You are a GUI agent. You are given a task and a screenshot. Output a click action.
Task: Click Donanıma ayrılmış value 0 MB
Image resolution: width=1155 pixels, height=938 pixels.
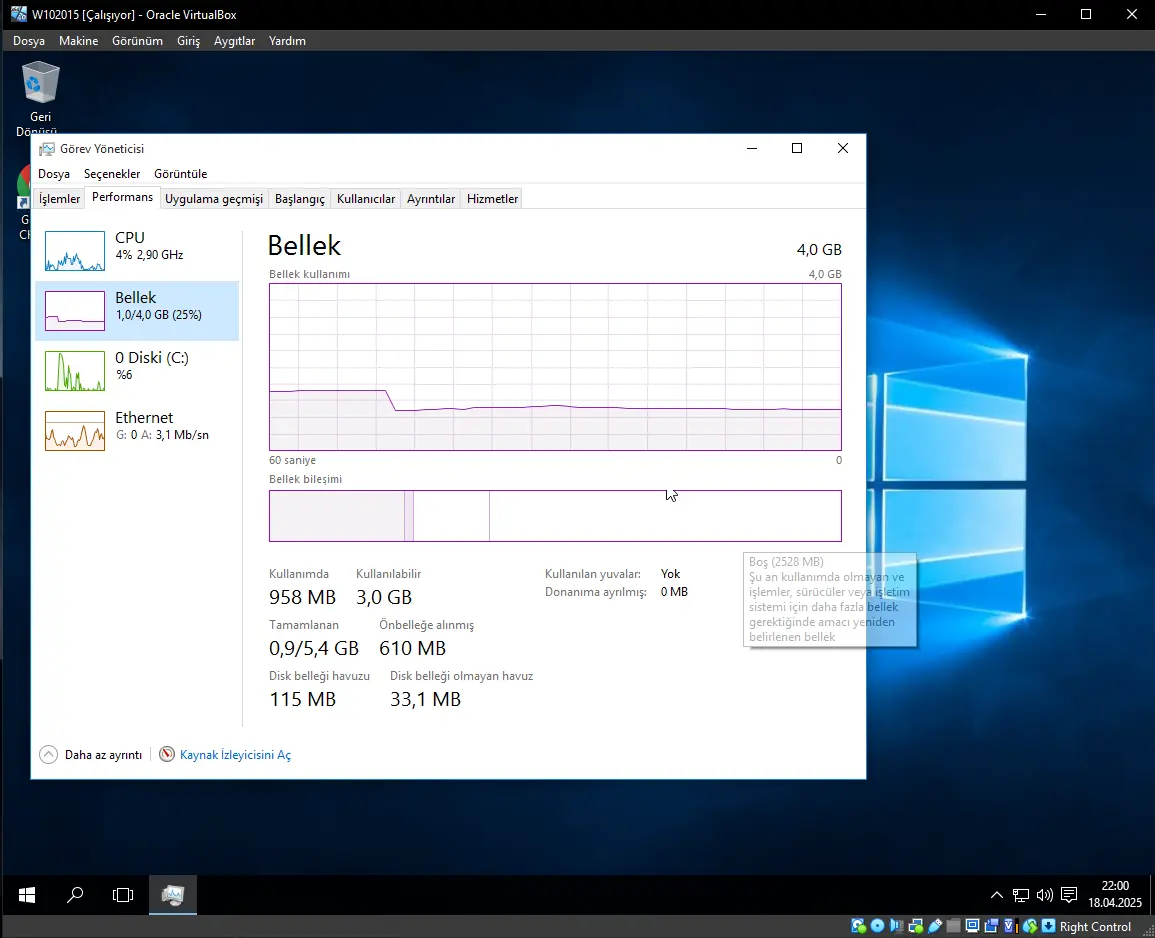tap(674, 592)
